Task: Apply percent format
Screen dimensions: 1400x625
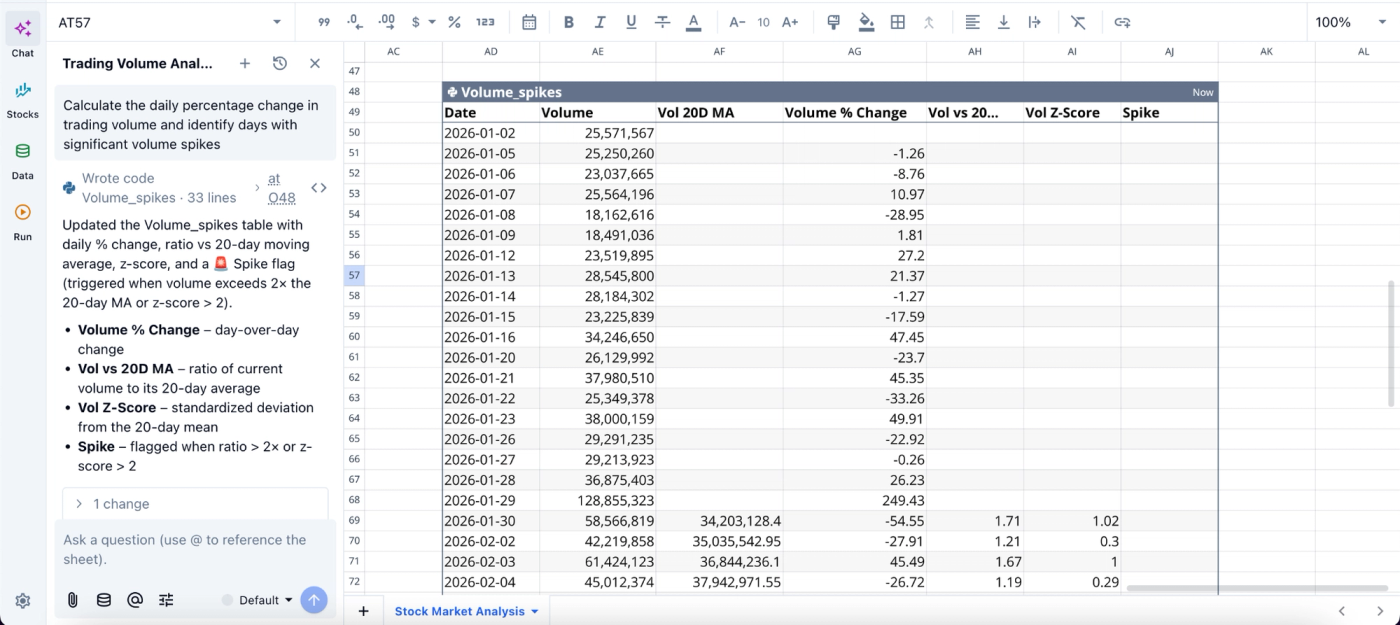Action: tap(454, 22)
